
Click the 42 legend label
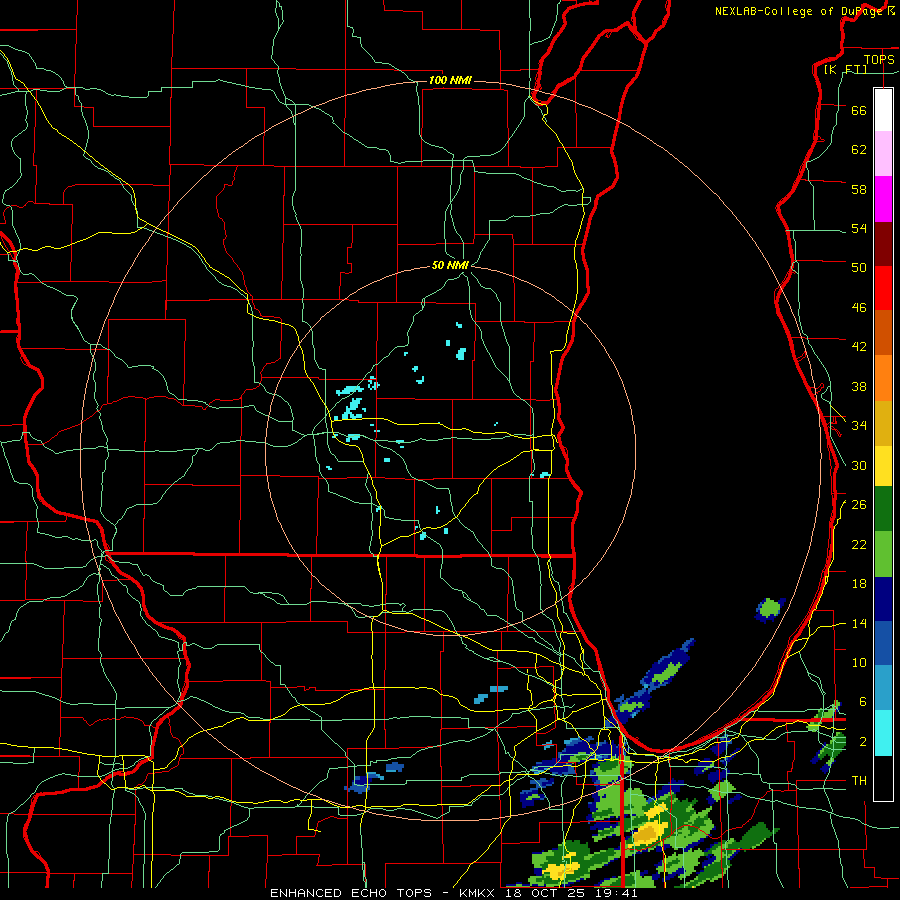pyautogui.click(x=859, y=347)
